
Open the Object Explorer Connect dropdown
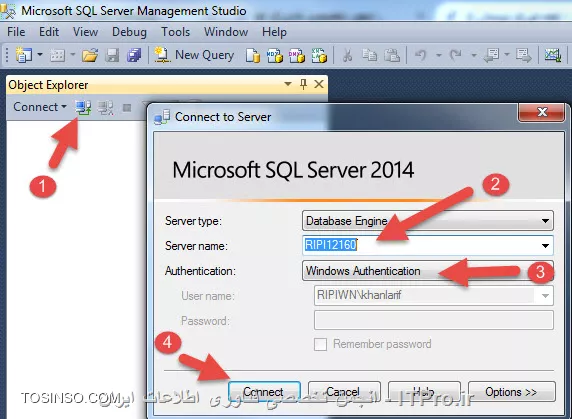[x=40, y=107]
